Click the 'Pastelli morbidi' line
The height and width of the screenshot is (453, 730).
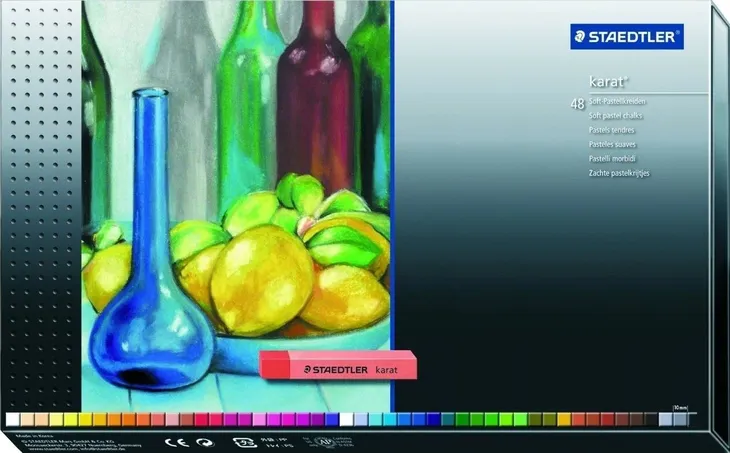pos(612,158)
